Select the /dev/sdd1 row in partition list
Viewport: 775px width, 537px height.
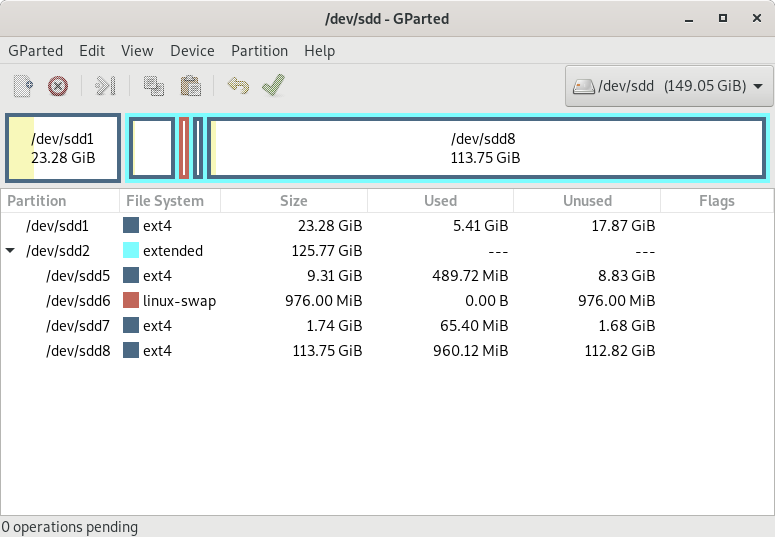coord(387,226)
